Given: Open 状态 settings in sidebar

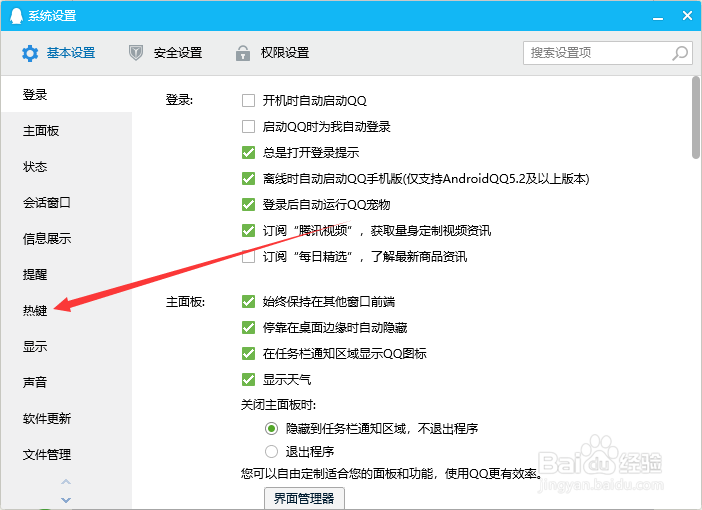Looking at the screenshot, I should (66, 167).
